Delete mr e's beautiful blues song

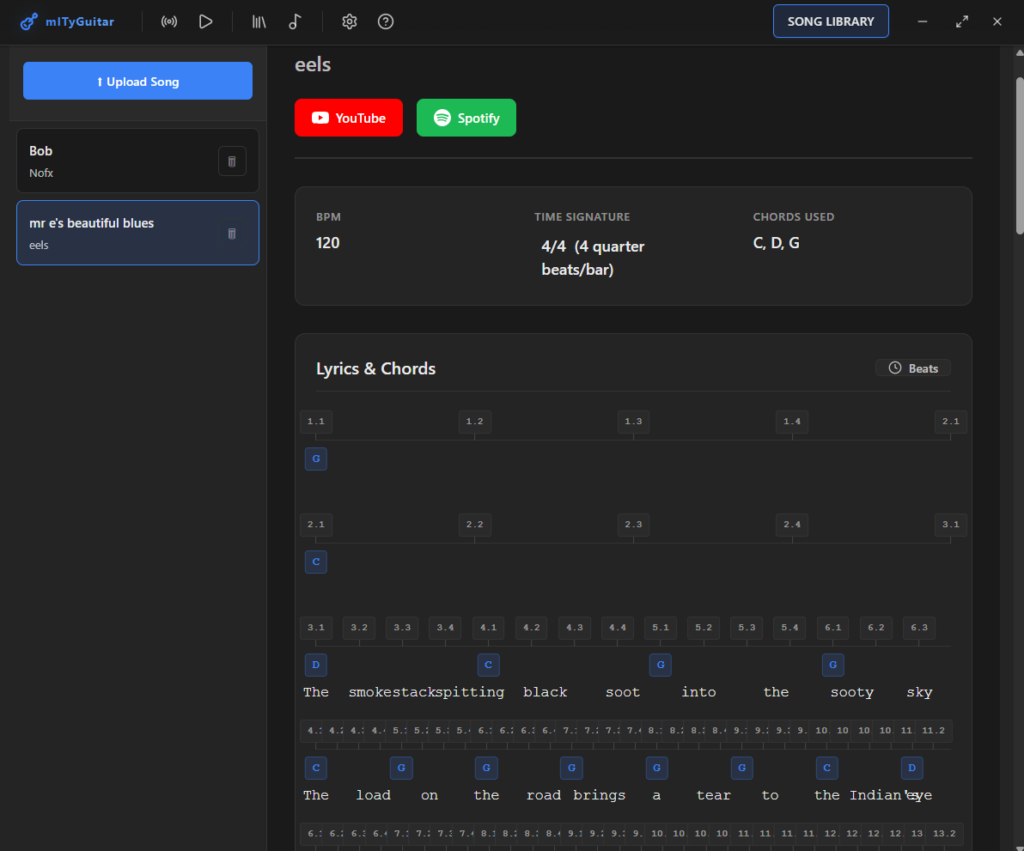(x=232, y=233)
